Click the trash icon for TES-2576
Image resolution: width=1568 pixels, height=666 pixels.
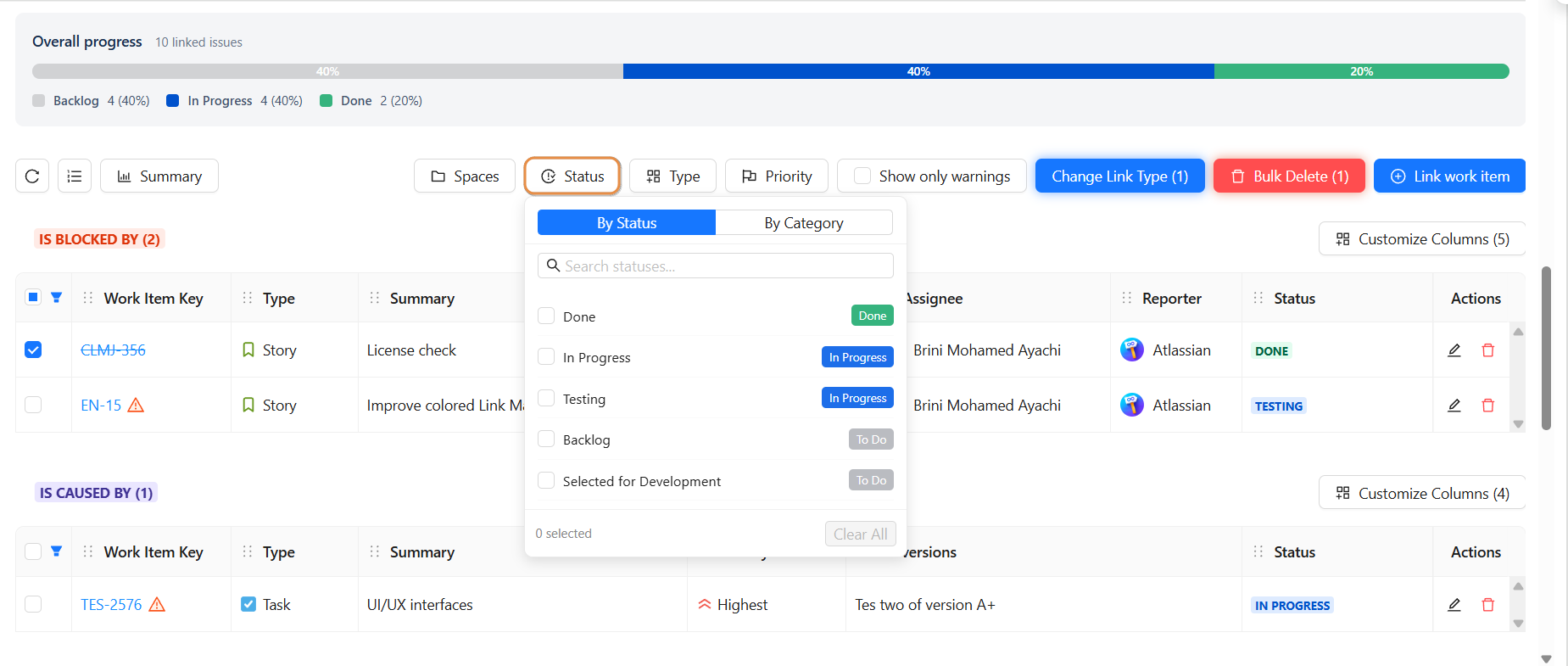[1487, 605]
